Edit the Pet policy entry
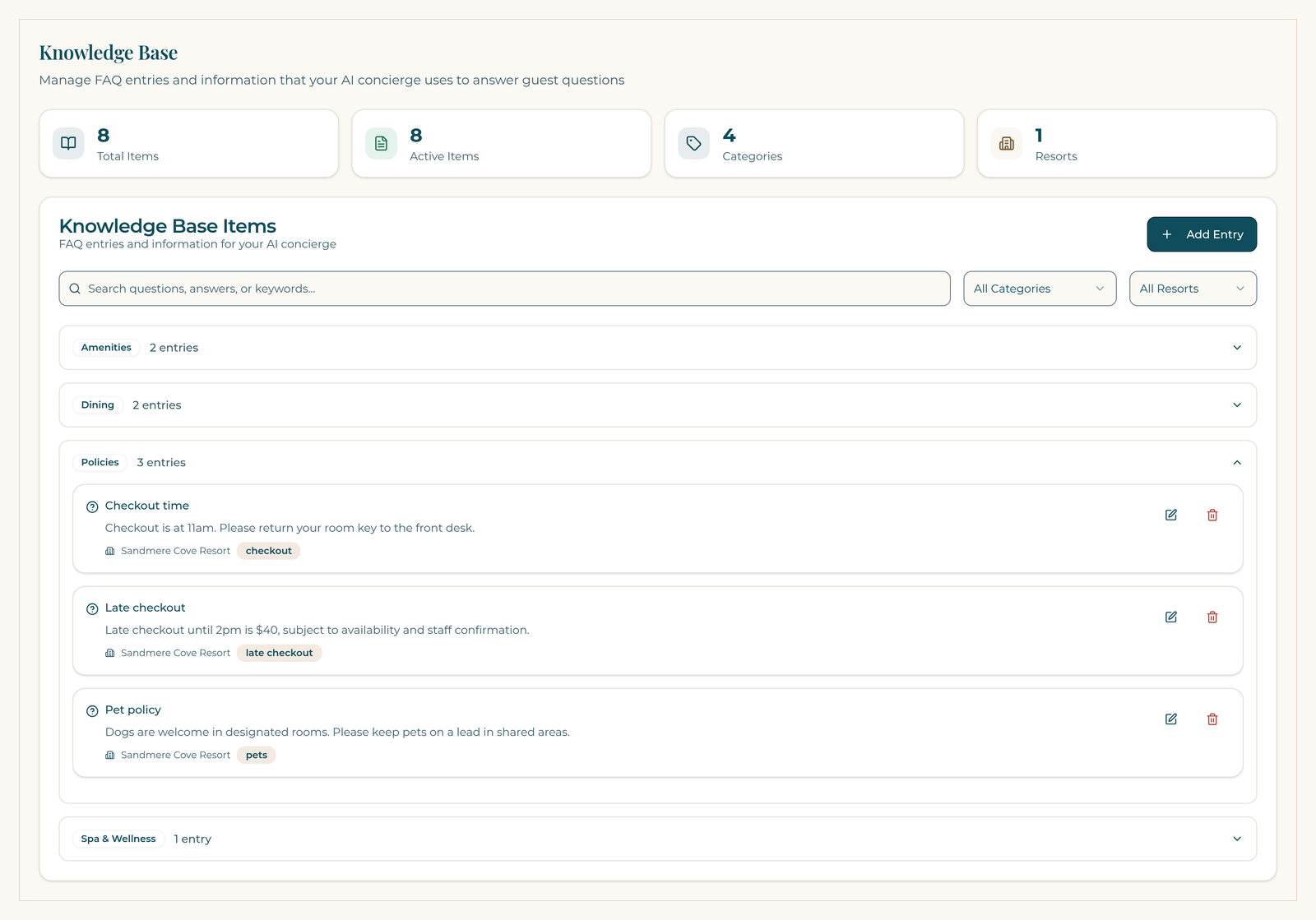The width and height of the screenshot is (1316, 920). (1171, 719)
